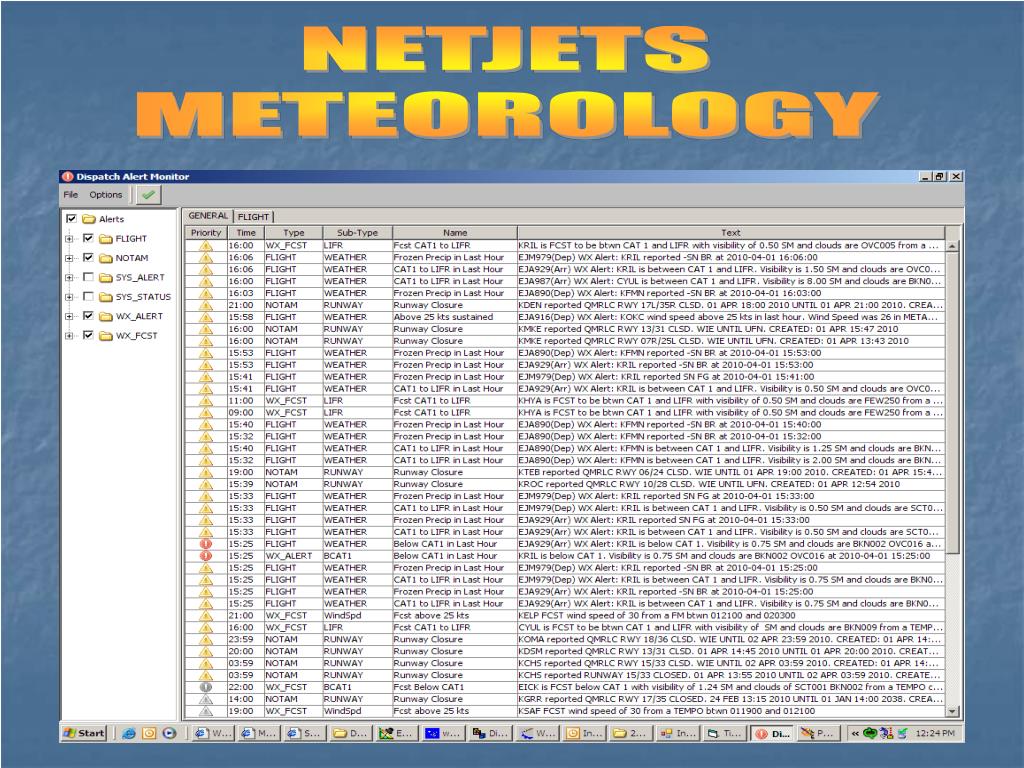Open the Options menu

click(106, 195)
